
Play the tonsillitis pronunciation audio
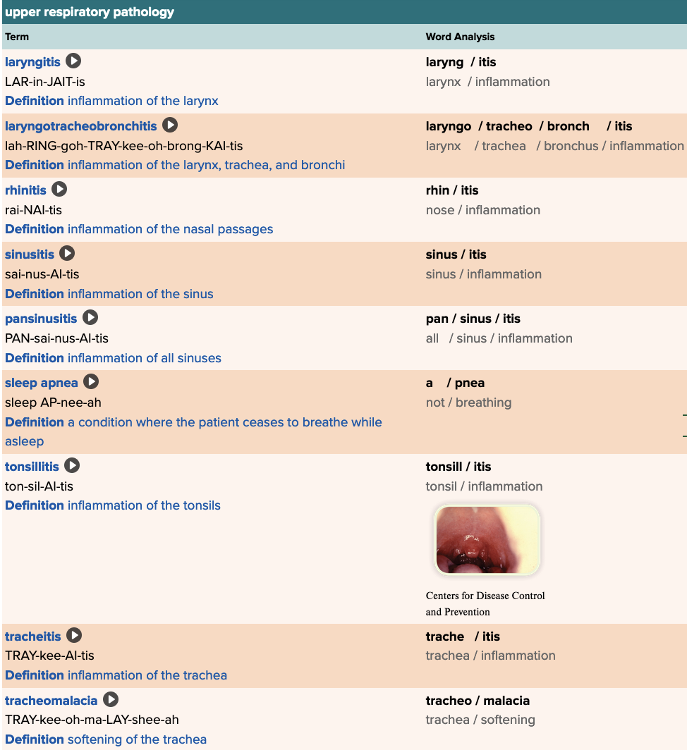[72, 466]
